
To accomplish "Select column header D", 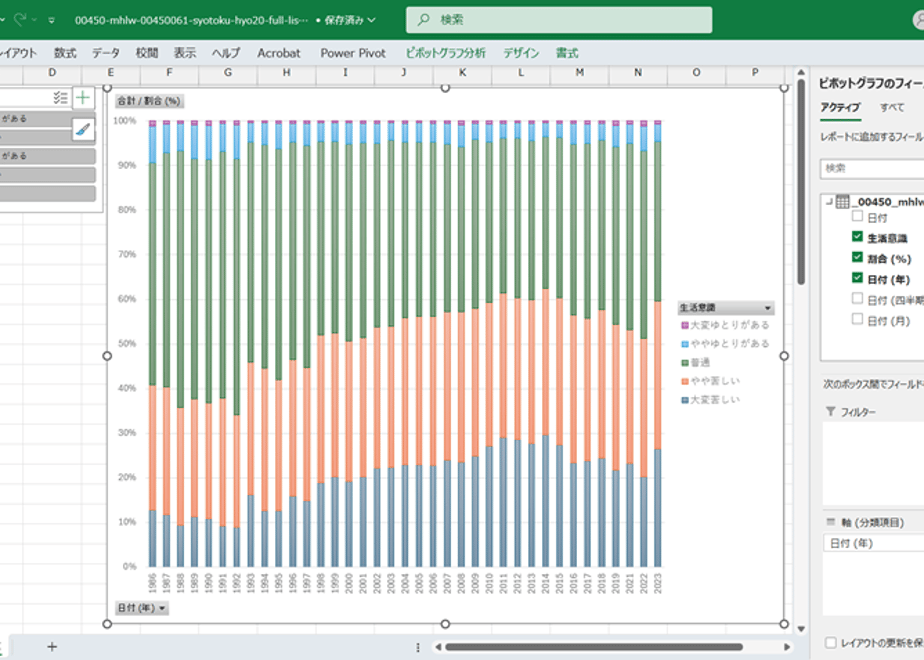I will point(52,72).
